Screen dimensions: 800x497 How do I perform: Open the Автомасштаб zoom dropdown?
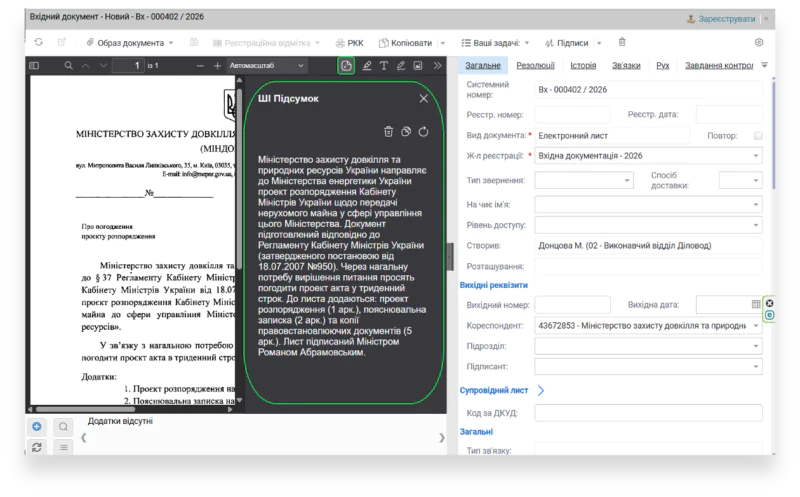pyautogui.click(x=267, y=65)
